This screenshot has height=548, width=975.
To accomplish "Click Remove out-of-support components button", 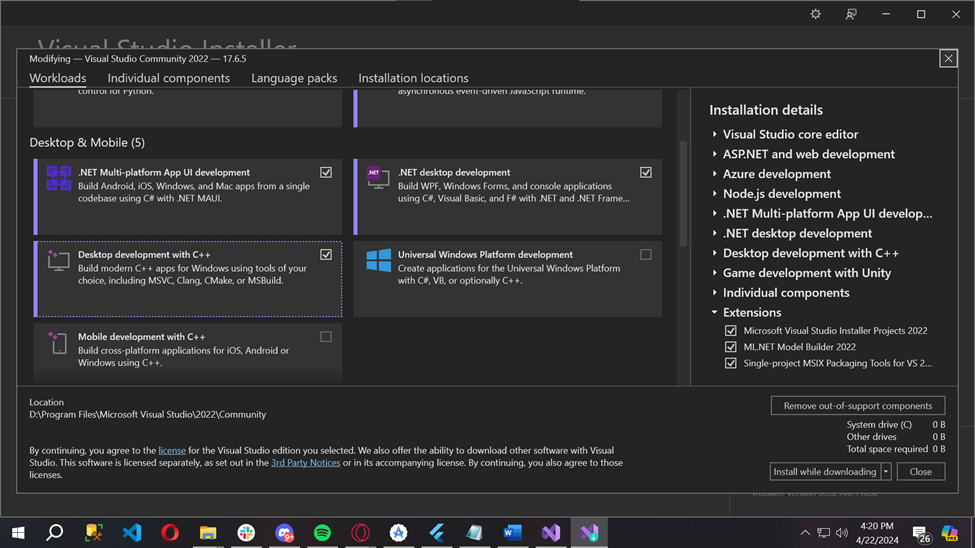I will click(x=858, y=406).
